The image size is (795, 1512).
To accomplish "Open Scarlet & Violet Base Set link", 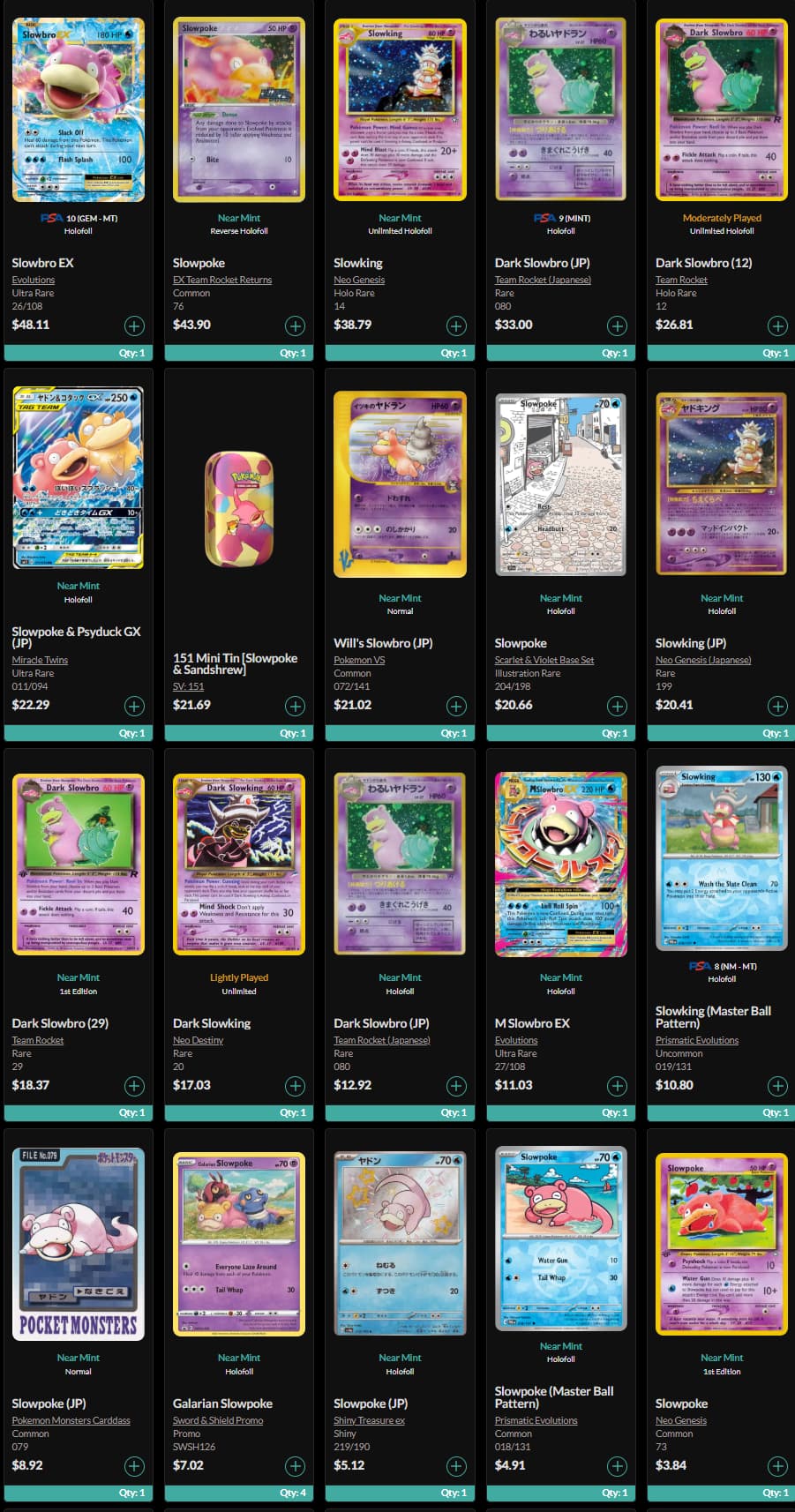I will (544, 660).
